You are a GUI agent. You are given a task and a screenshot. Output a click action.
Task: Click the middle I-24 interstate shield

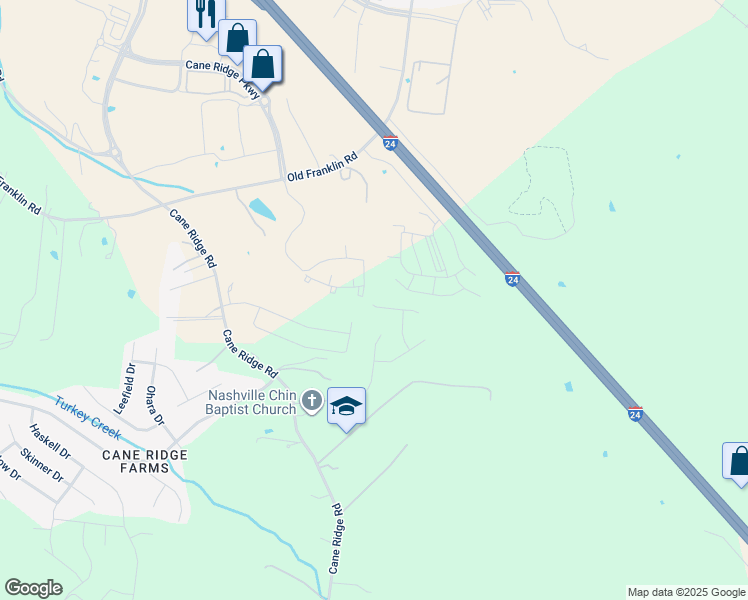(512, 279)
